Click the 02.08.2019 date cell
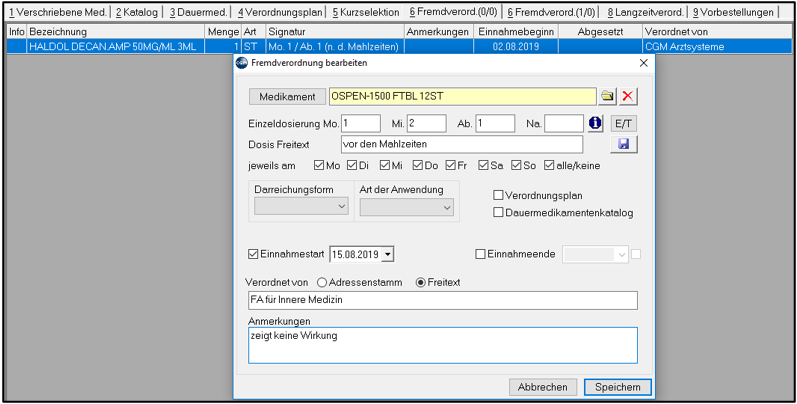 click(516, 47)
